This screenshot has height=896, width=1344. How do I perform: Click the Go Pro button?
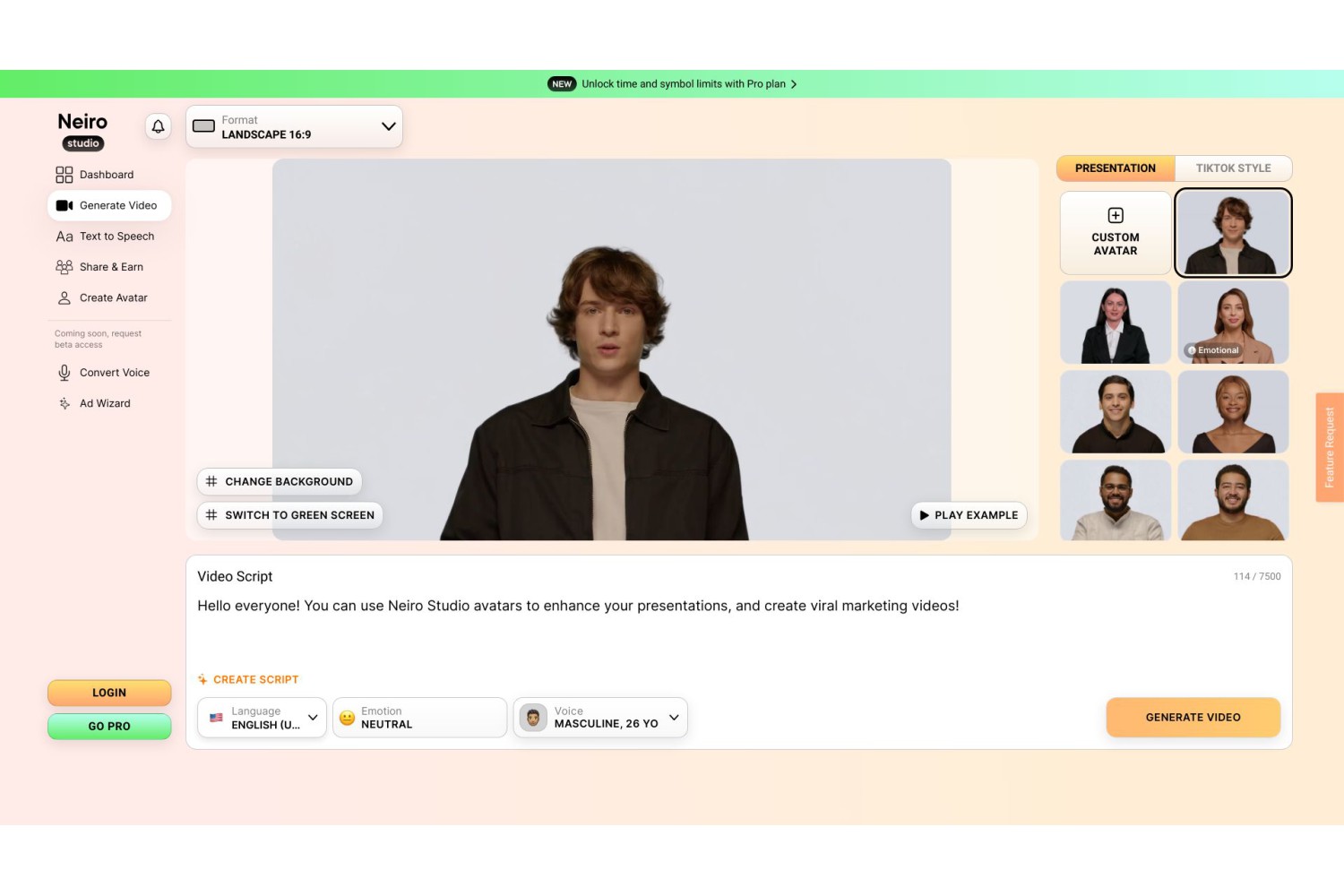coord(109,726)
